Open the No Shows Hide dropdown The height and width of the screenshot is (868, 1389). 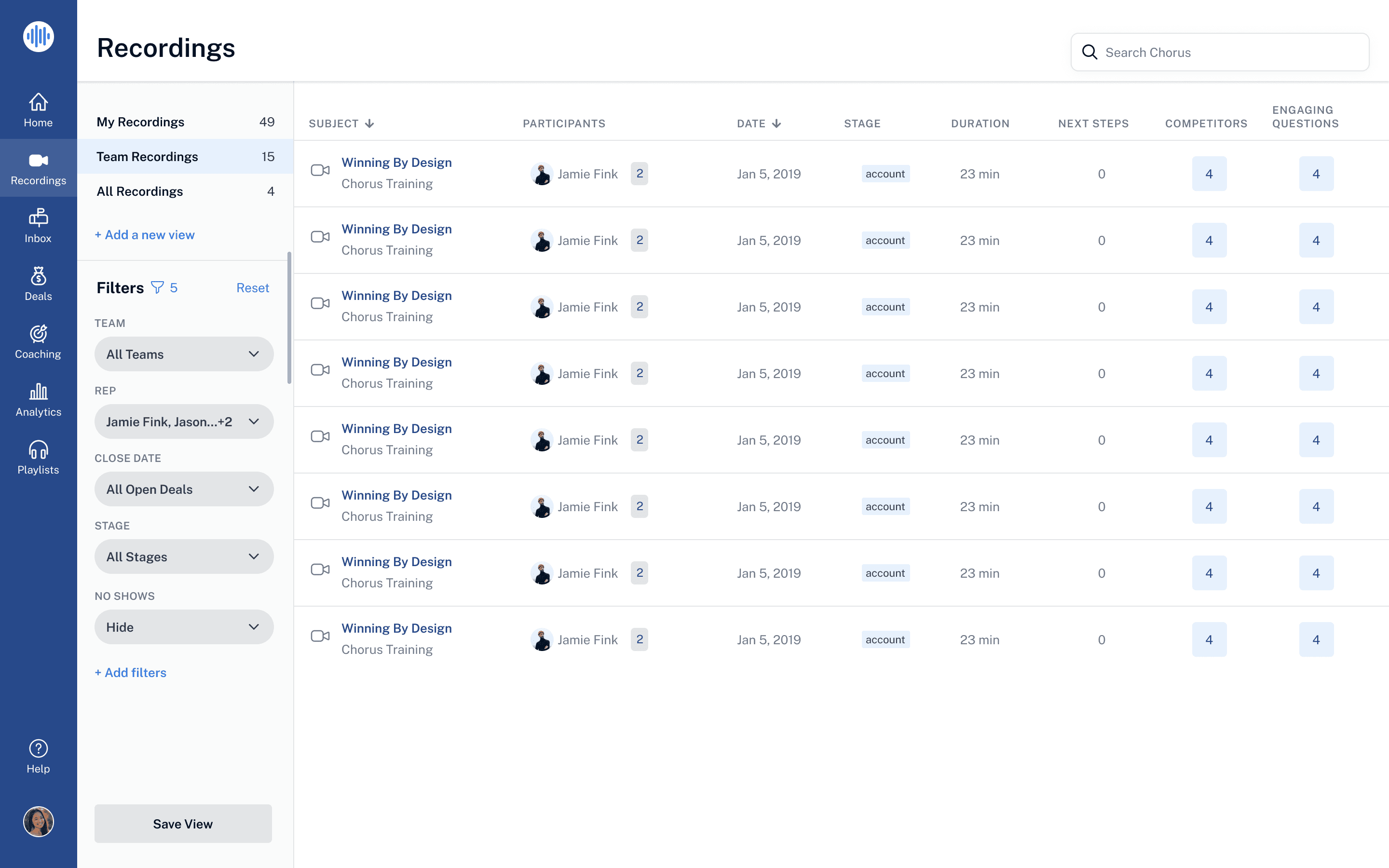[184, 627]
